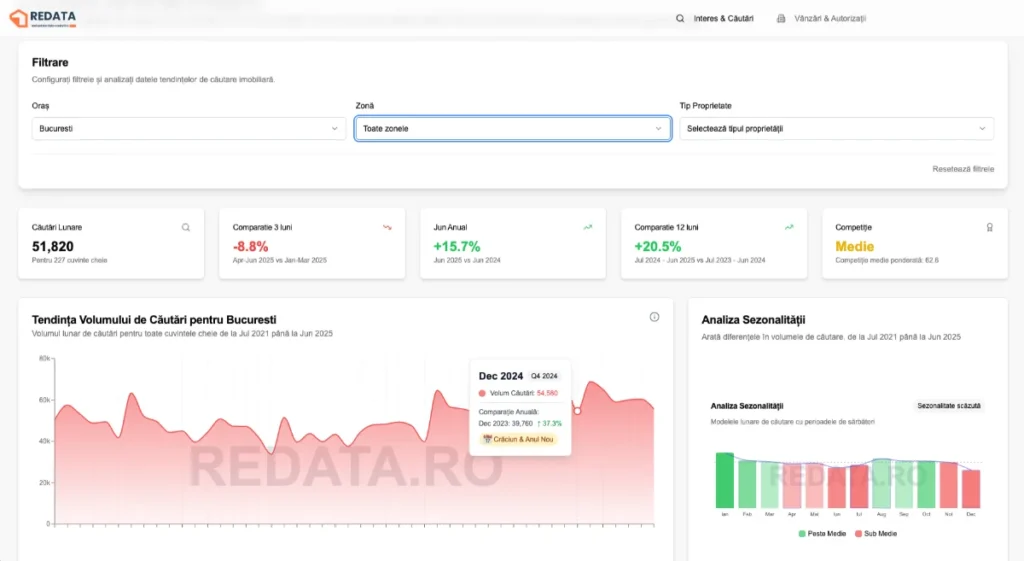
Task: Click the REDATA logo in header
Action: tap(43, 18)
